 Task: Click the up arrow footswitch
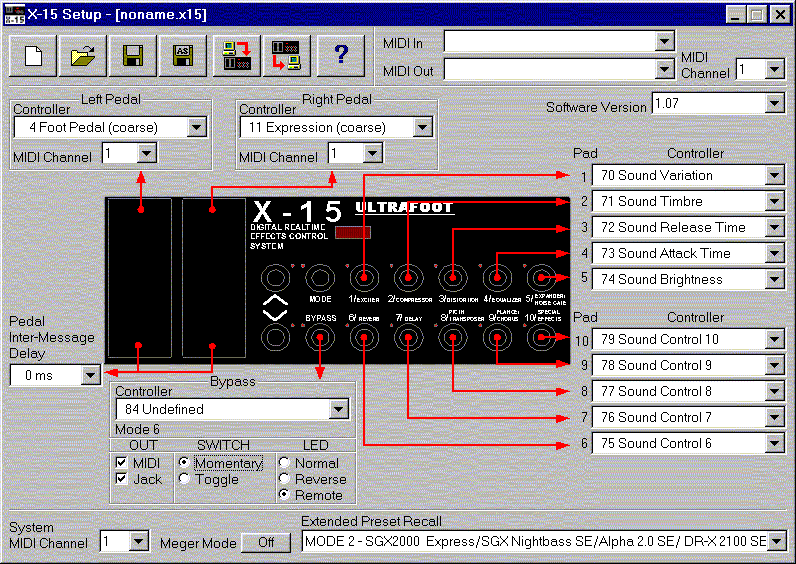tap(275, 278)
